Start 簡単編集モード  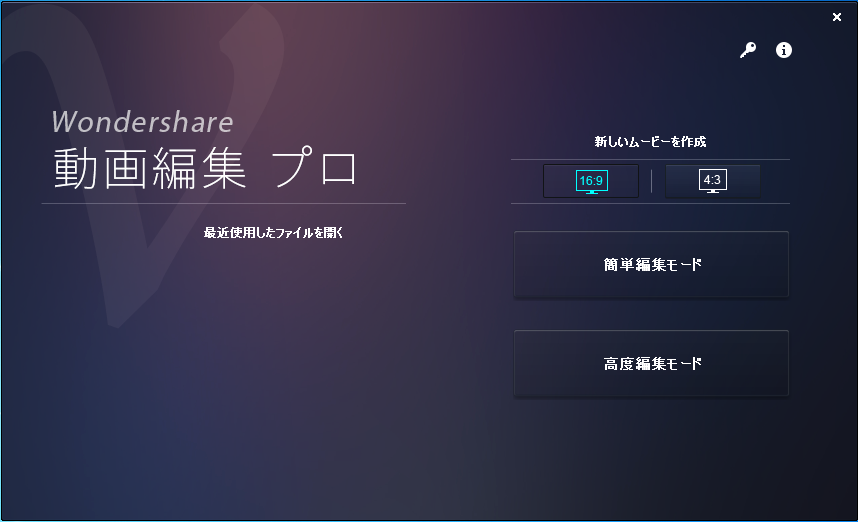tap(651, 264)
